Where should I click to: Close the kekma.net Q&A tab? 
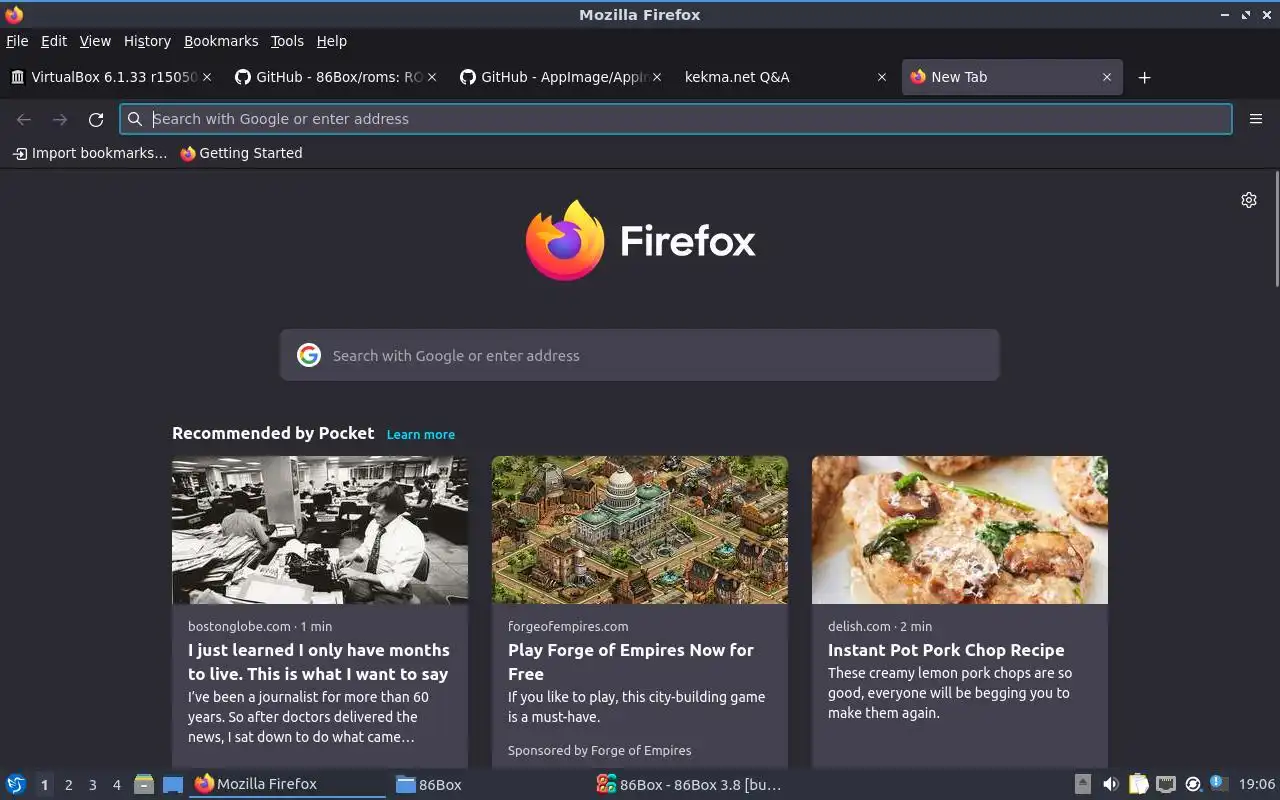[x=882, y=77]
